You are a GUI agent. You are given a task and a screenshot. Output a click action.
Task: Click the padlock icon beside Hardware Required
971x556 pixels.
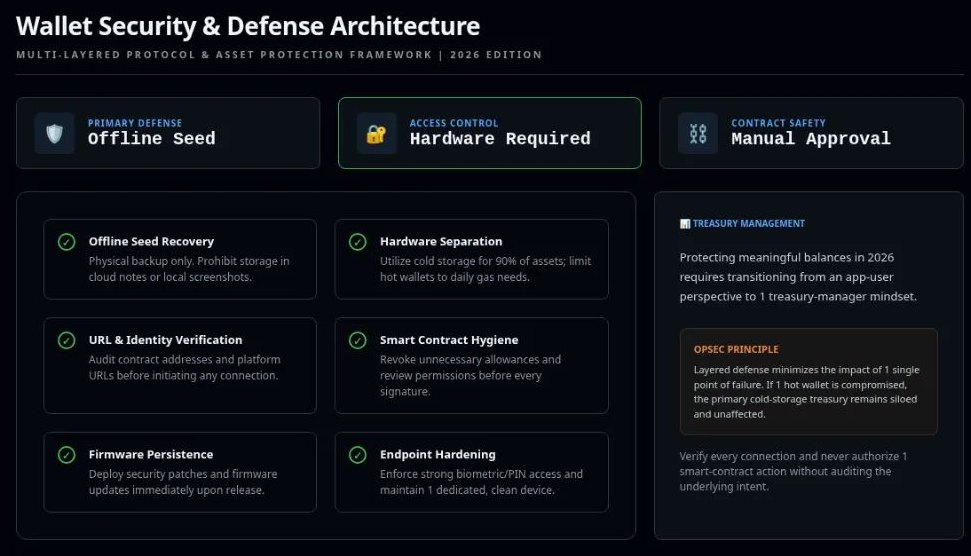(x=376, y=133)
